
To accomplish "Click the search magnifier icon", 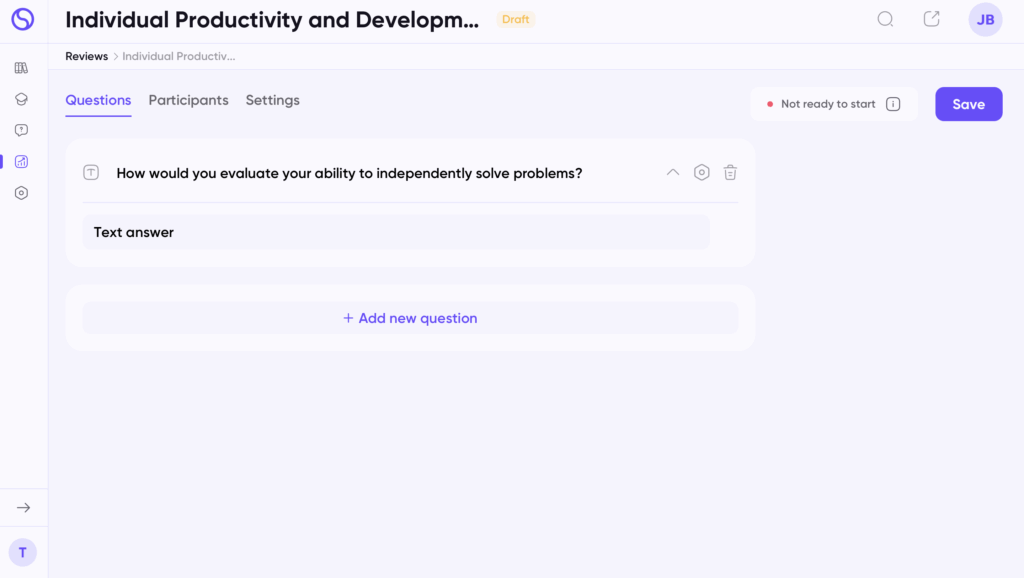I will pyautogui.click(x=885, y=19).
